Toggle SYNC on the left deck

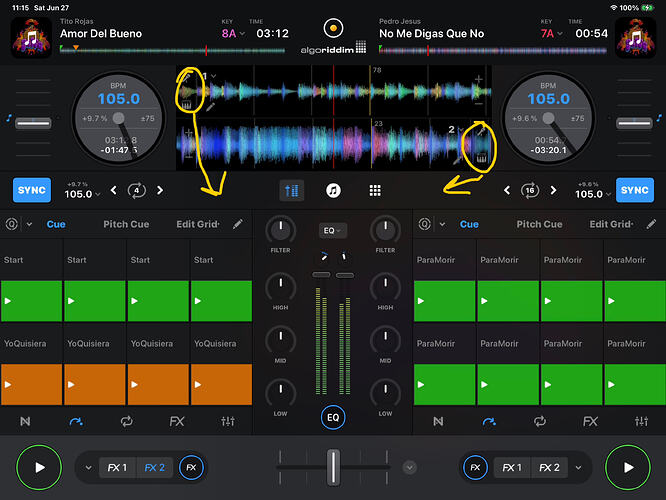tap(32, 190)
